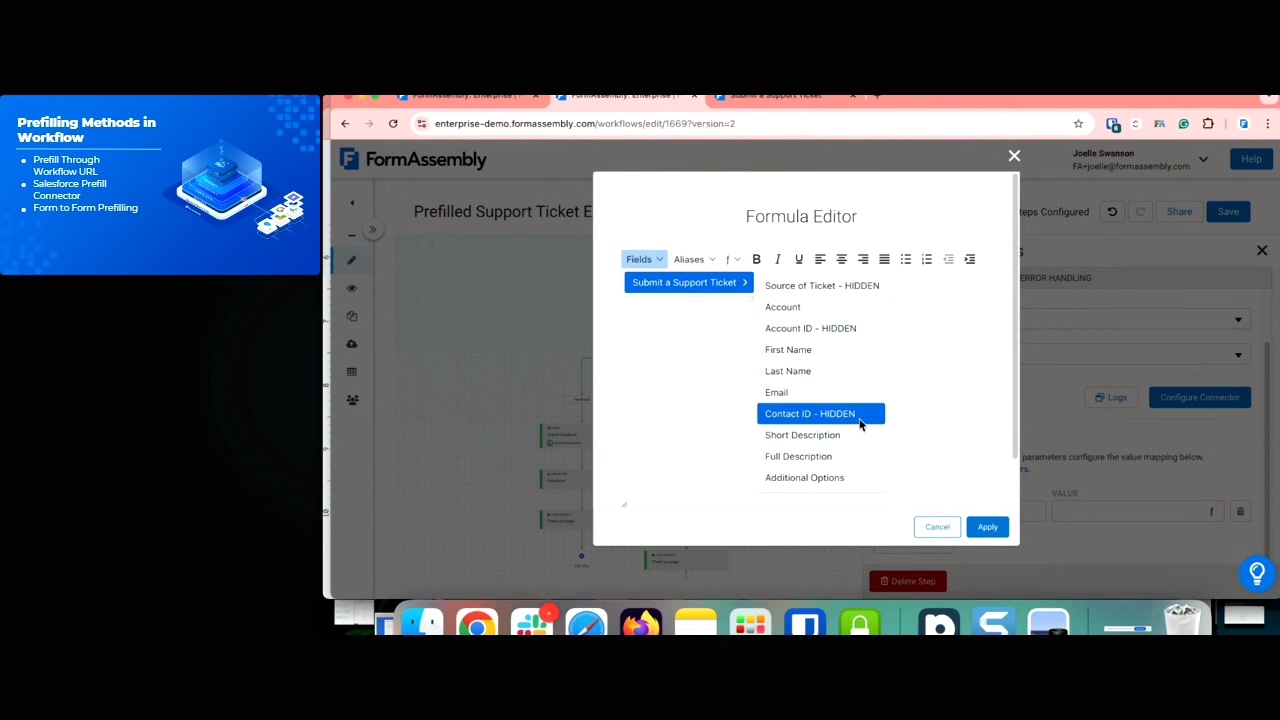Open formula editor icon in VALUE field

pos(1211,512)
